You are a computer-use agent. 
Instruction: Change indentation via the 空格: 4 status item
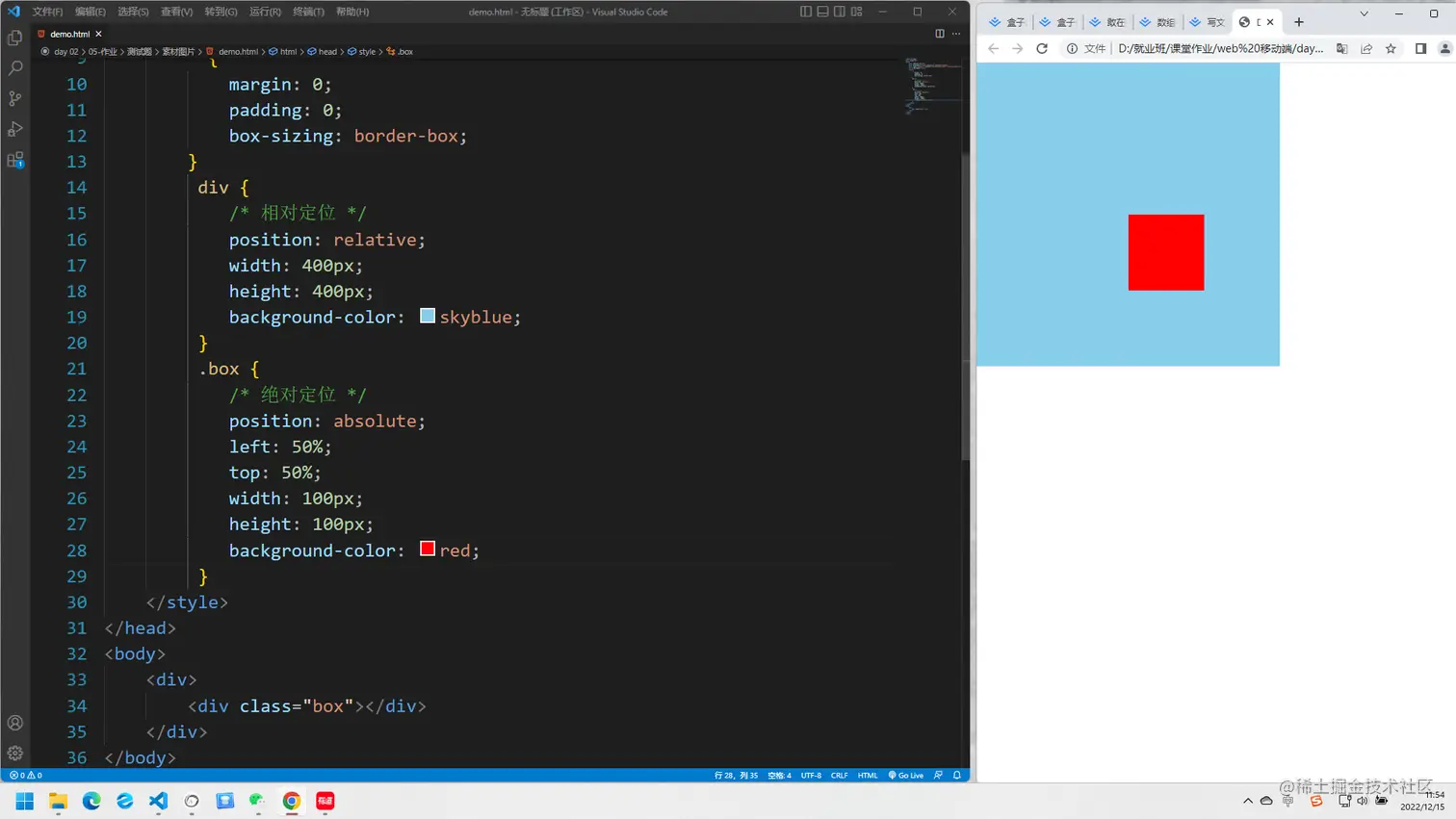779,775
